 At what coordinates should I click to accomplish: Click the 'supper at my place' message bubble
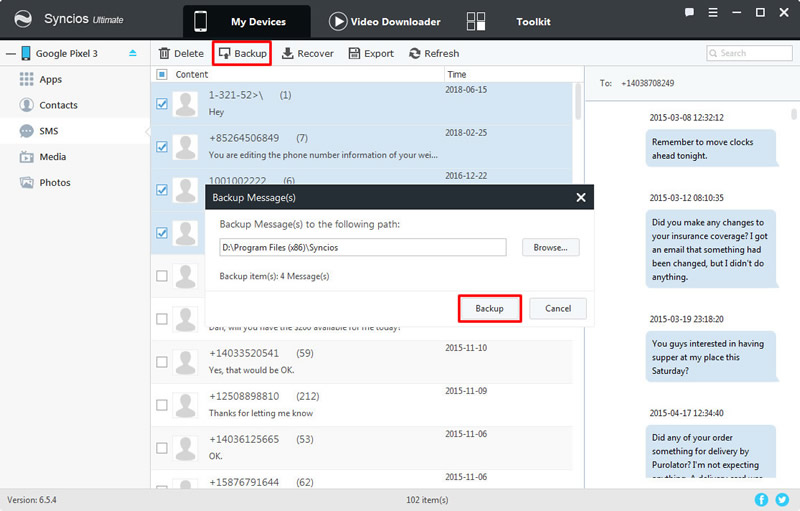pyautogui.click(x=711, y=356)
